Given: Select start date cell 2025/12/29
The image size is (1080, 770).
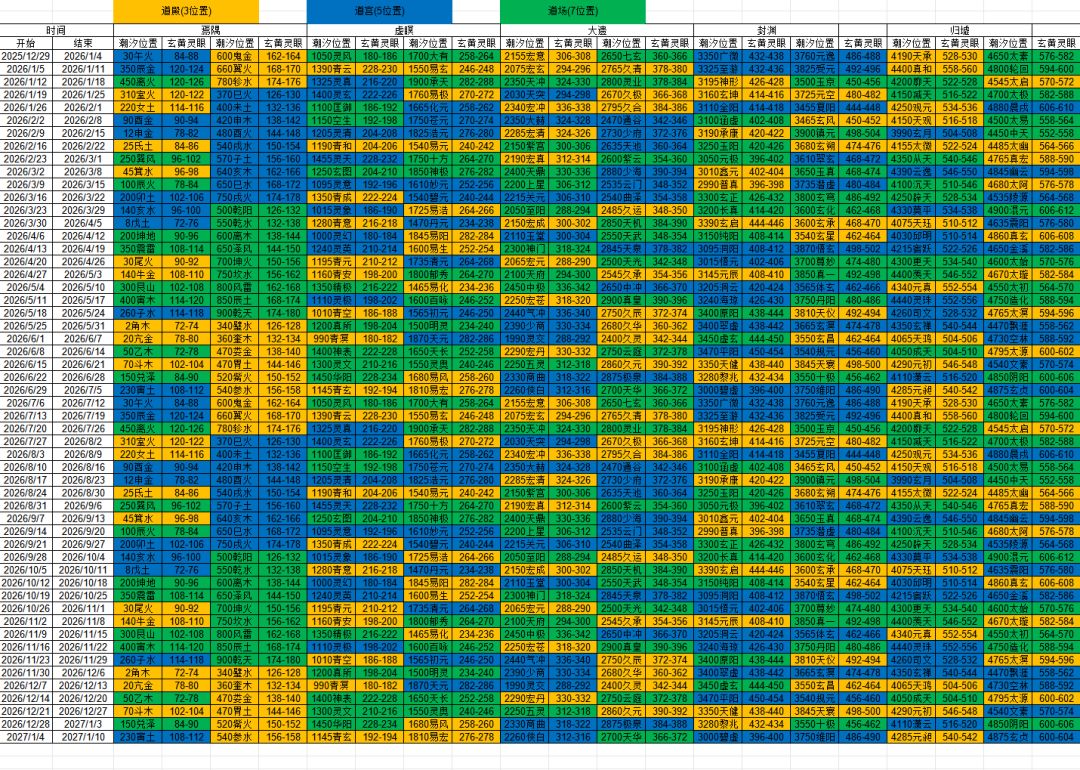Looking at the screenshot, I should [x=26, y=56].
